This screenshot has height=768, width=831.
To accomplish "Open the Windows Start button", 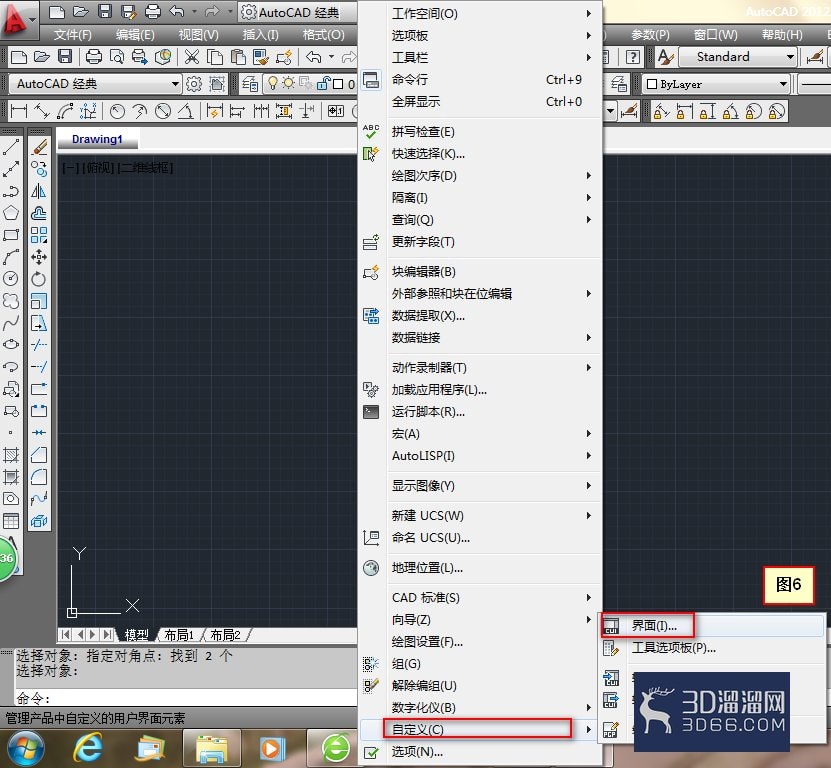I will (x=26, y=749).
